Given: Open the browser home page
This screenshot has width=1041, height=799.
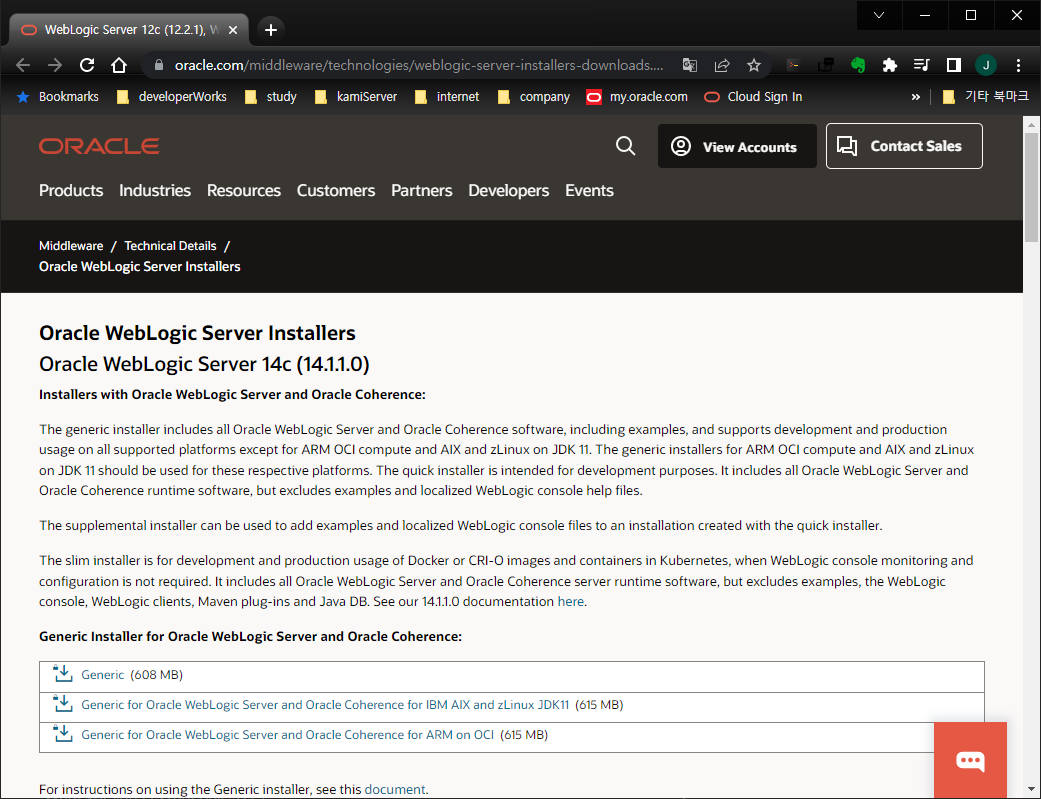Looking at the screenshot, I should tap(119, 65).
